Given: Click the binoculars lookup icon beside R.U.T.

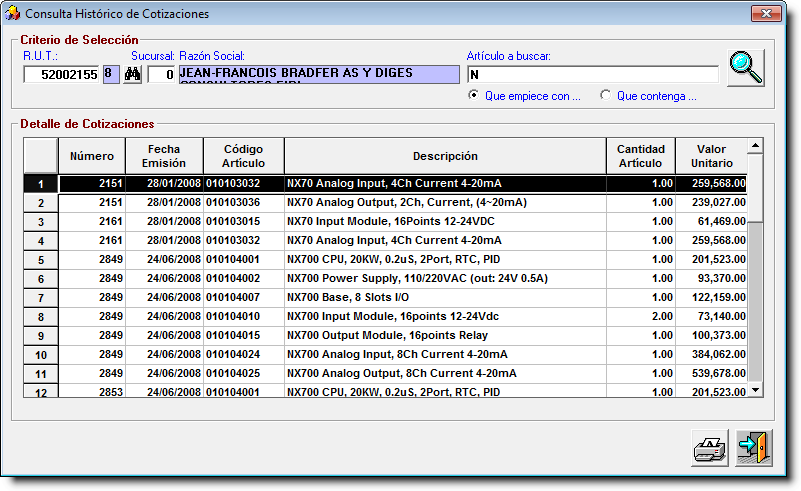Looking at the screenshot, I should pos(132,75).
